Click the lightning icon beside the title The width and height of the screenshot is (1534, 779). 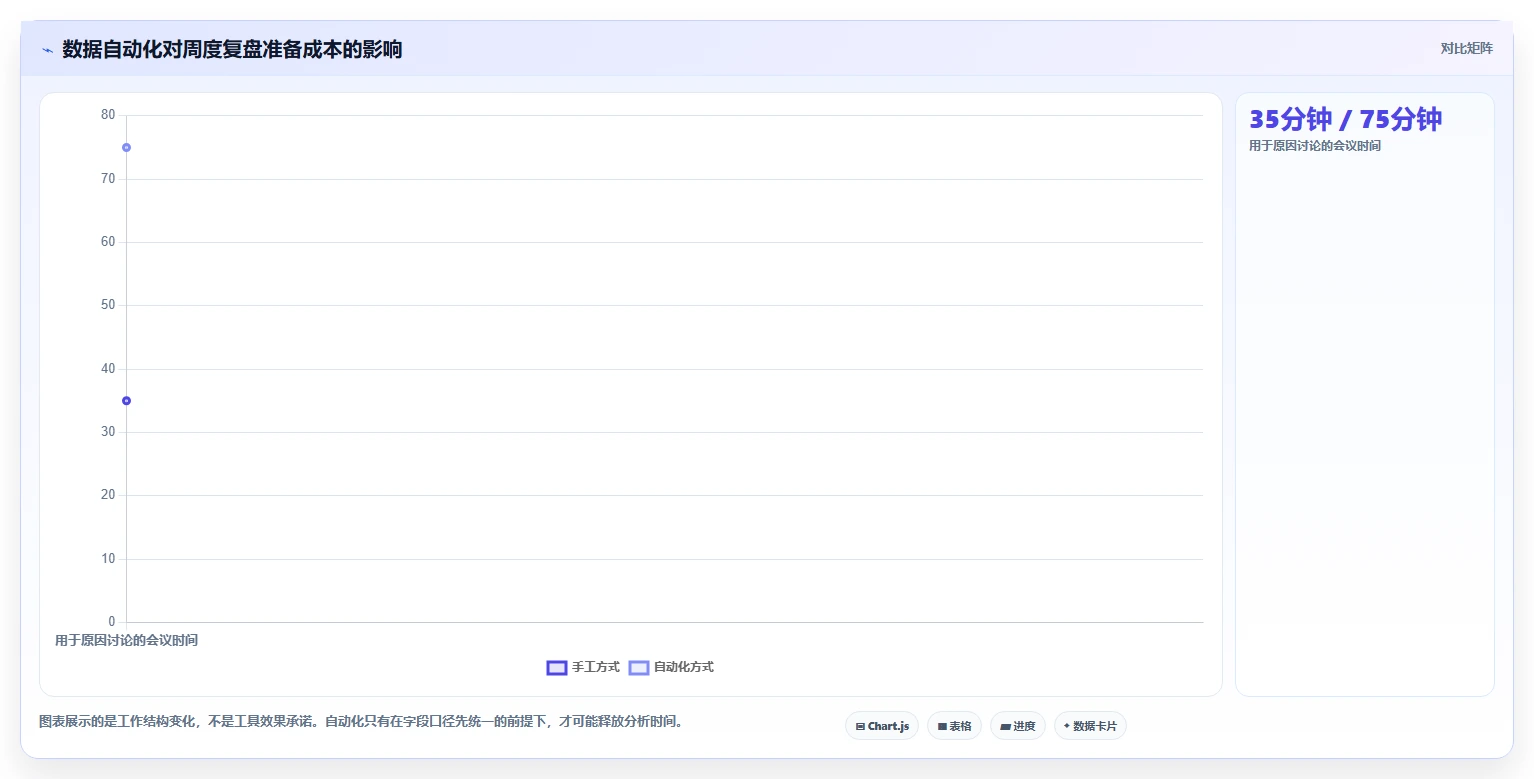47,50
